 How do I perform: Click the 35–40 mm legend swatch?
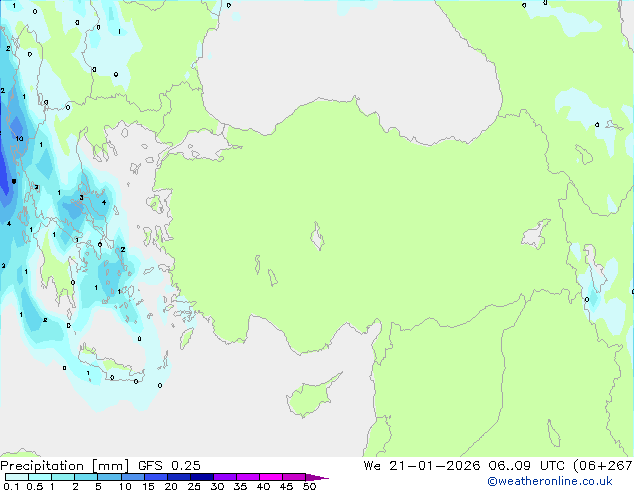[248, 477]
